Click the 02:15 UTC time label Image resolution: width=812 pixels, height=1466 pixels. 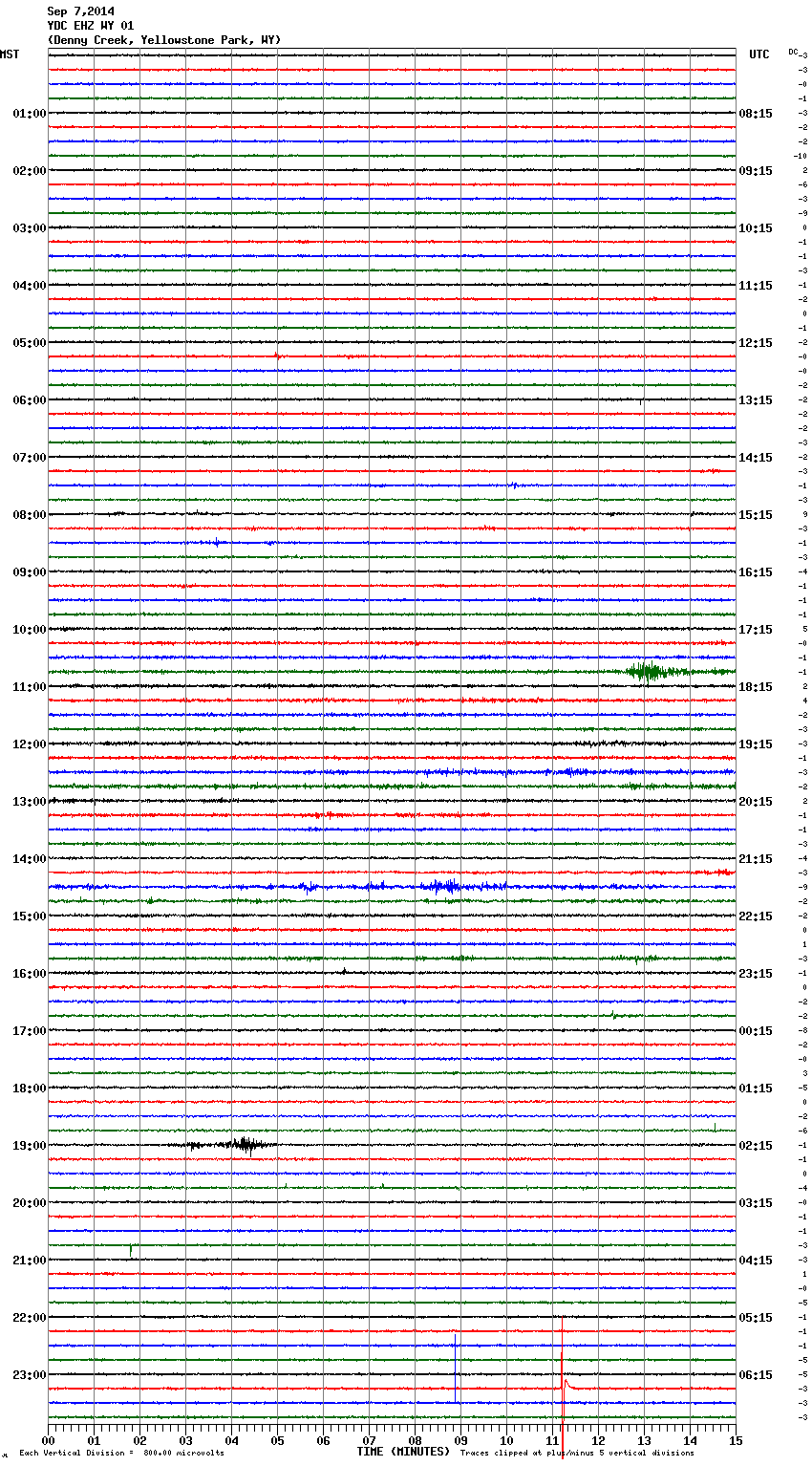pyautogui.click(x=756, y=1146)
